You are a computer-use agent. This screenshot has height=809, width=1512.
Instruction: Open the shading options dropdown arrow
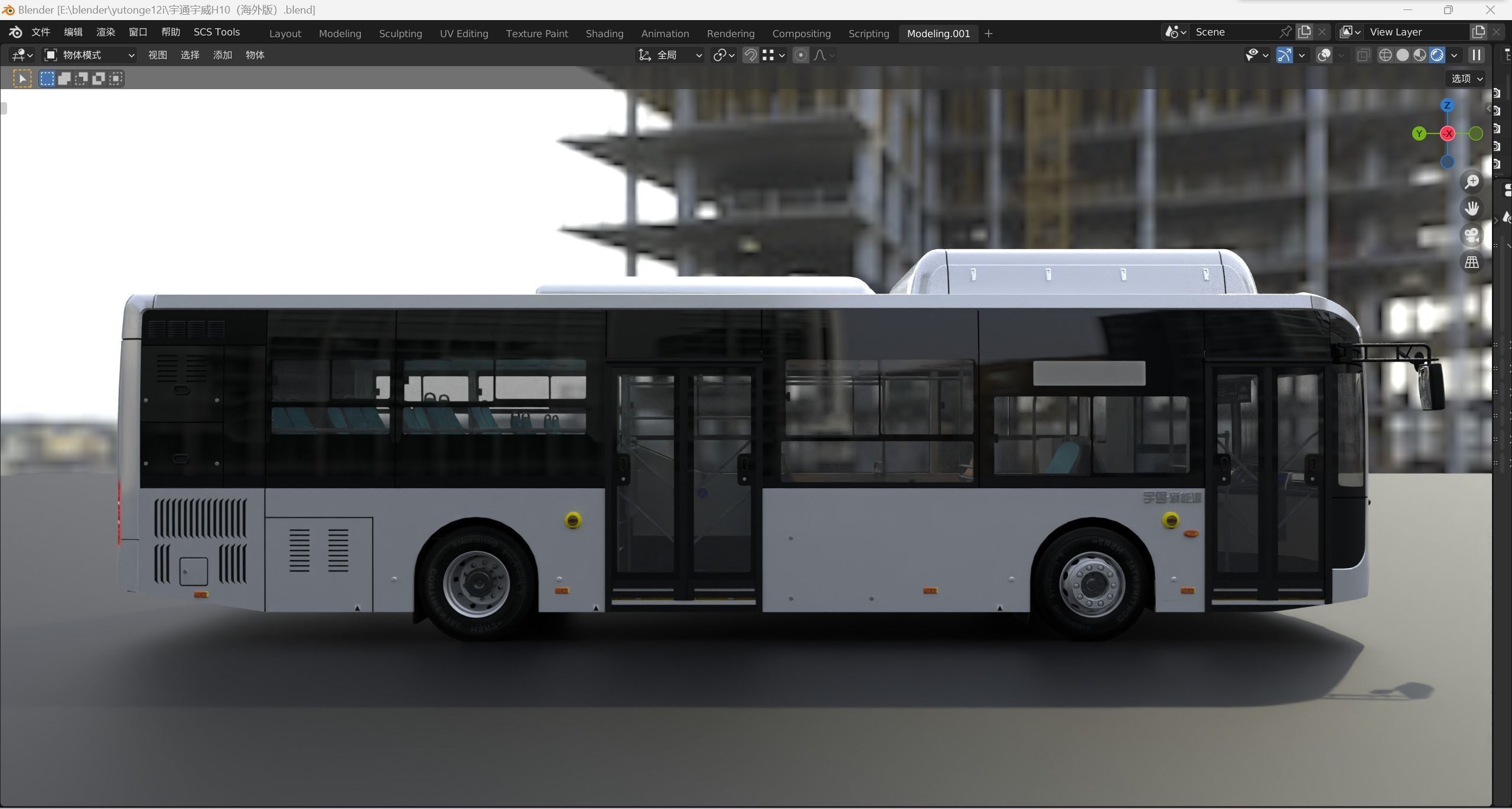[x=1455, y=55]
